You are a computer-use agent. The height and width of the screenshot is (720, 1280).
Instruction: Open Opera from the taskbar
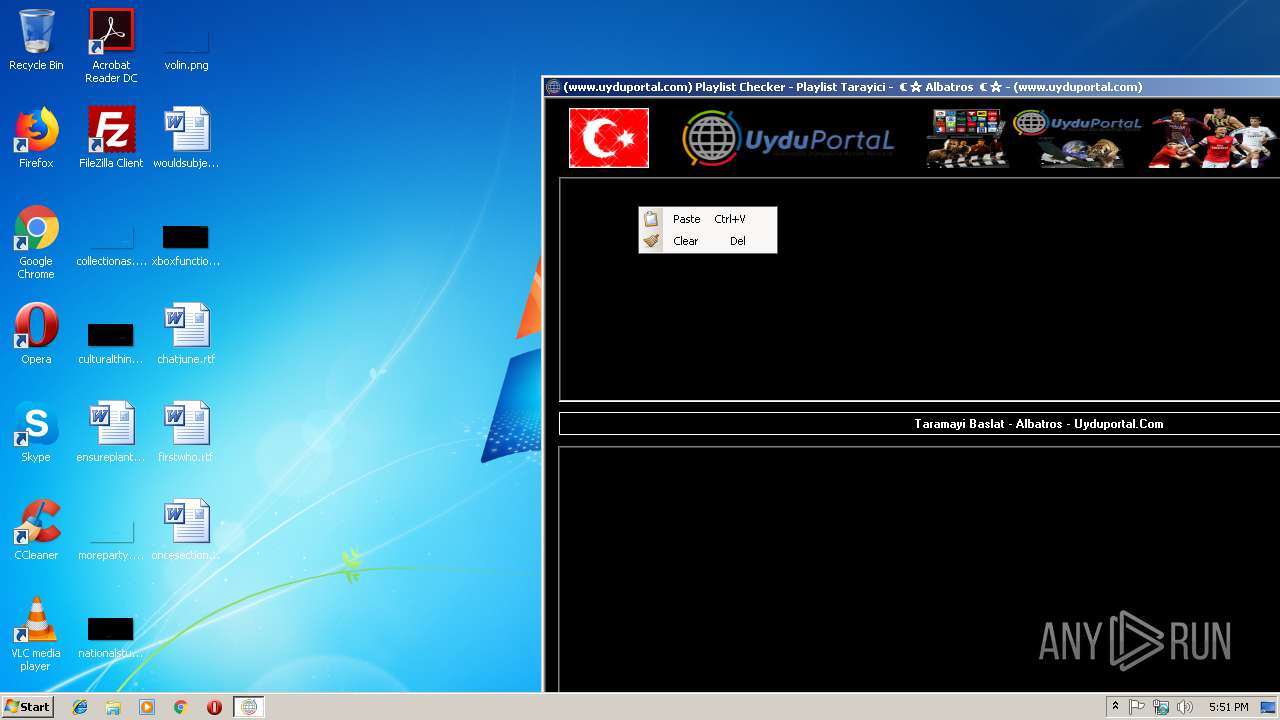click(214, 707)
